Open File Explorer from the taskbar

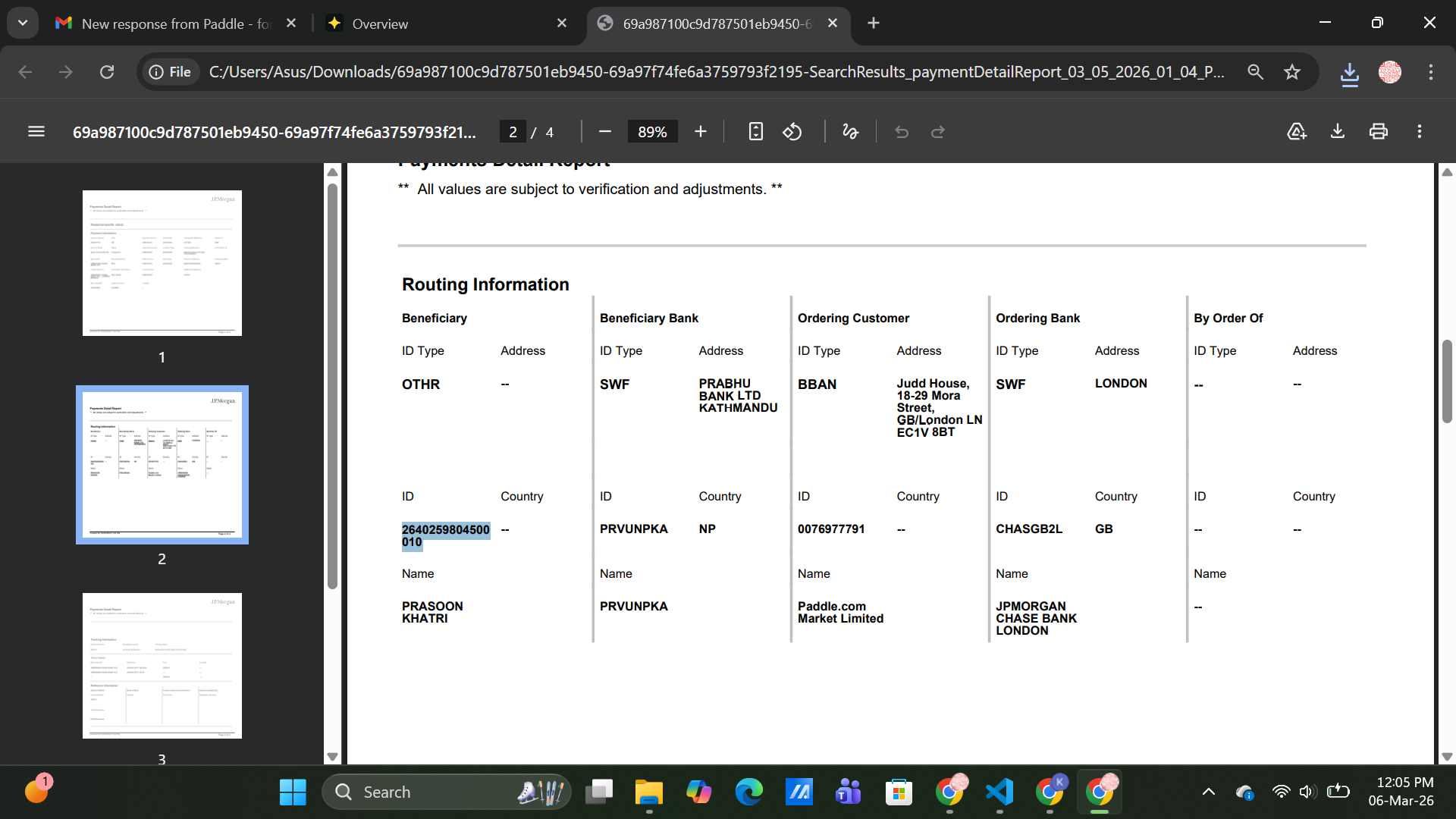648,792
